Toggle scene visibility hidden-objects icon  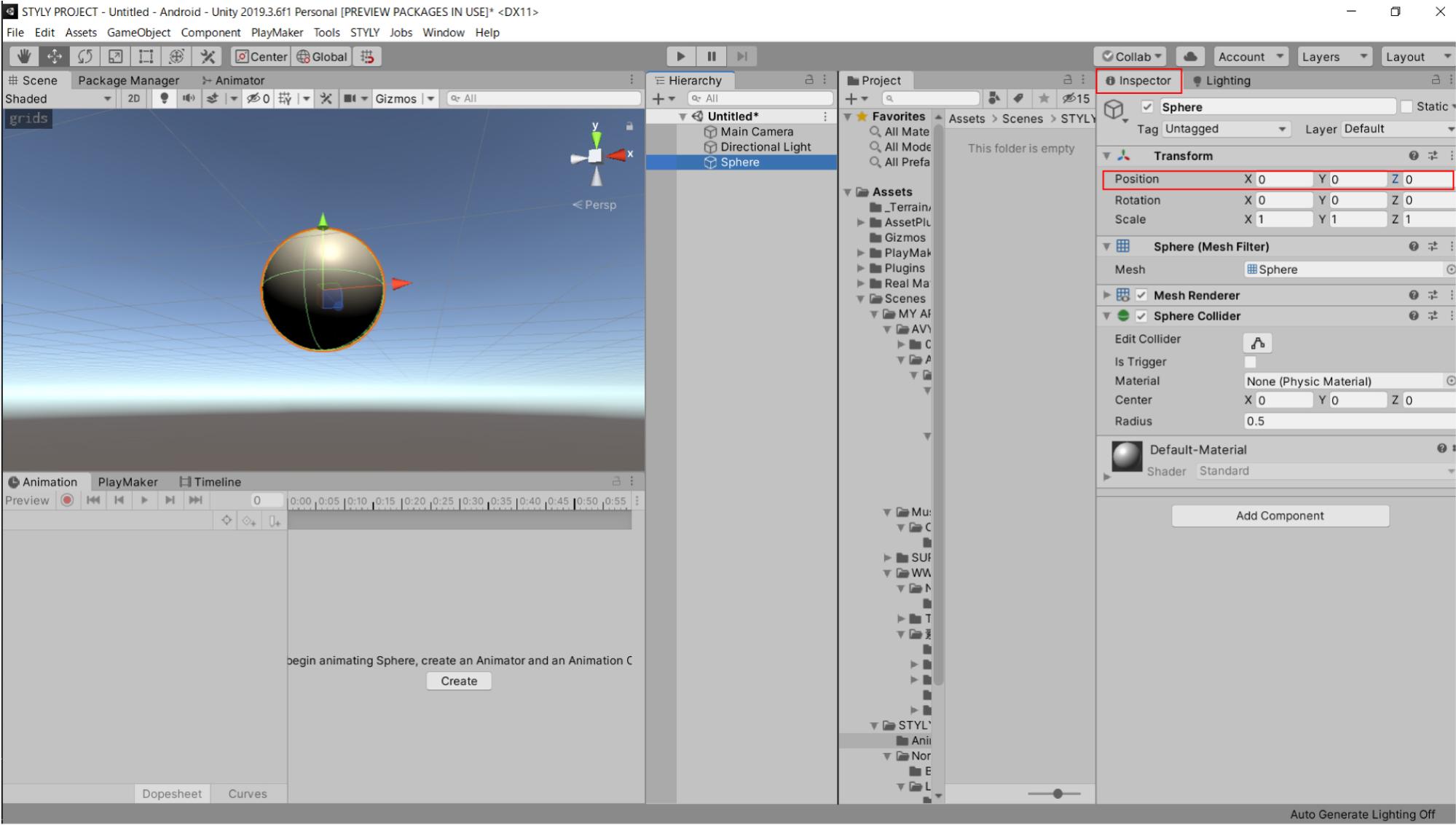(258, 98)
